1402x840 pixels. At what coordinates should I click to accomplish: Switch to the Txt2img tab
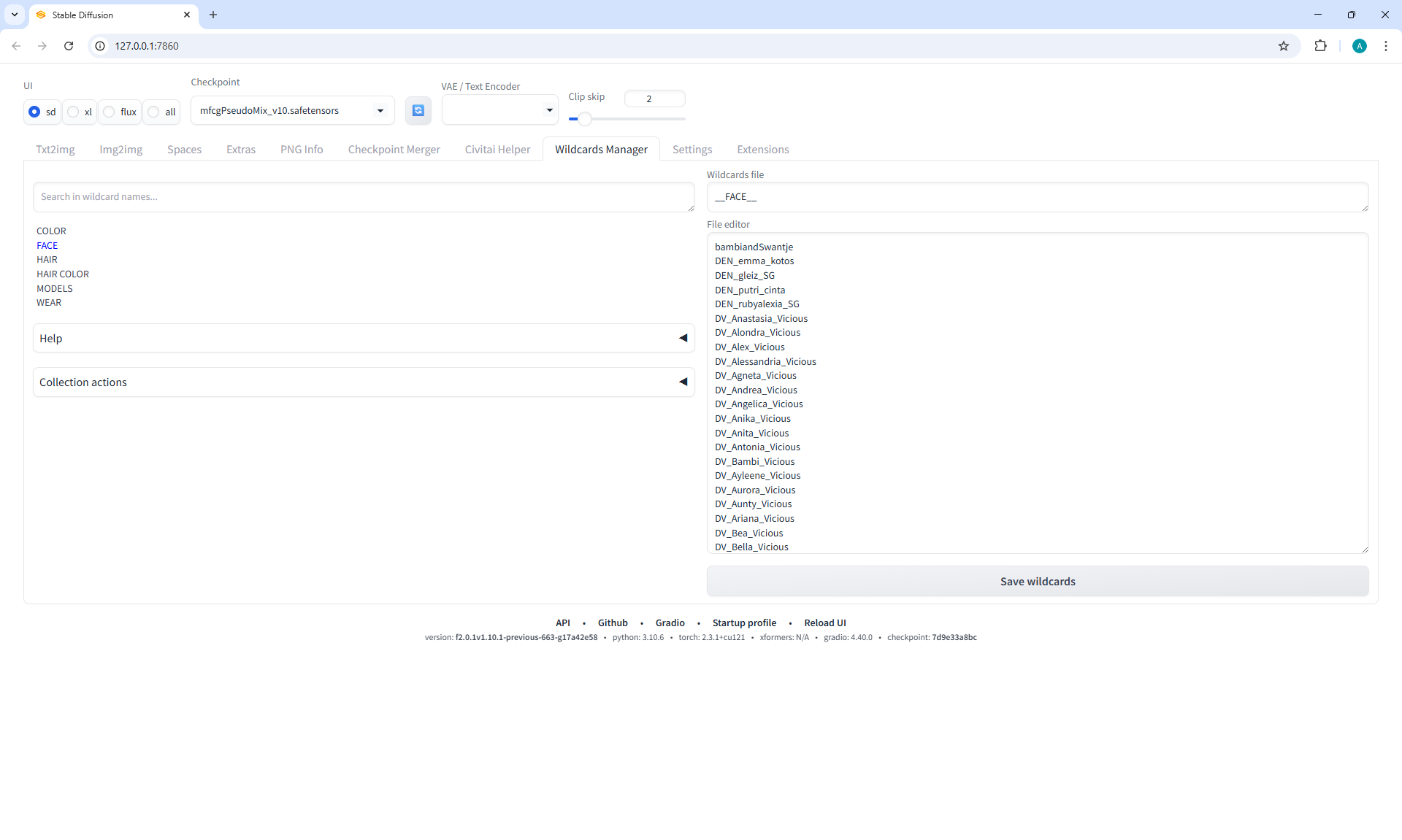55,150
